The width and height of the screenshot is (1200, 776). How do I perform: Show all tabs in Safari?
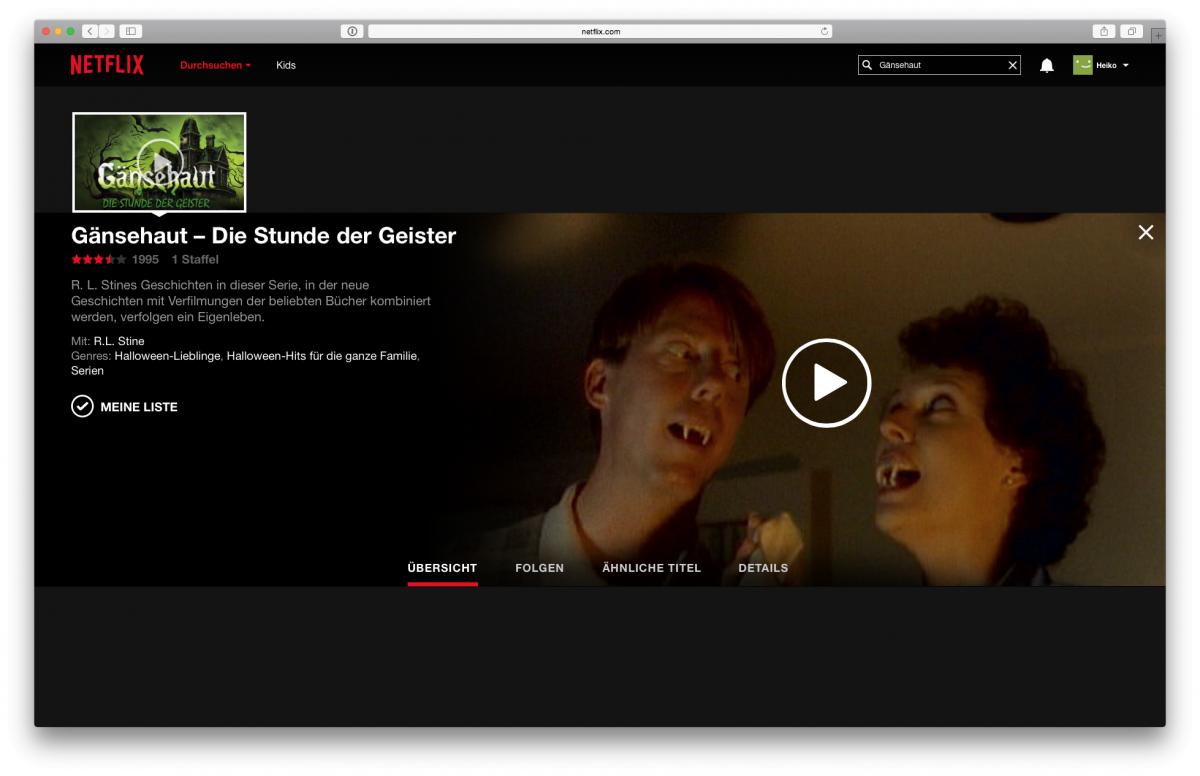click(x=1132, y=31)
